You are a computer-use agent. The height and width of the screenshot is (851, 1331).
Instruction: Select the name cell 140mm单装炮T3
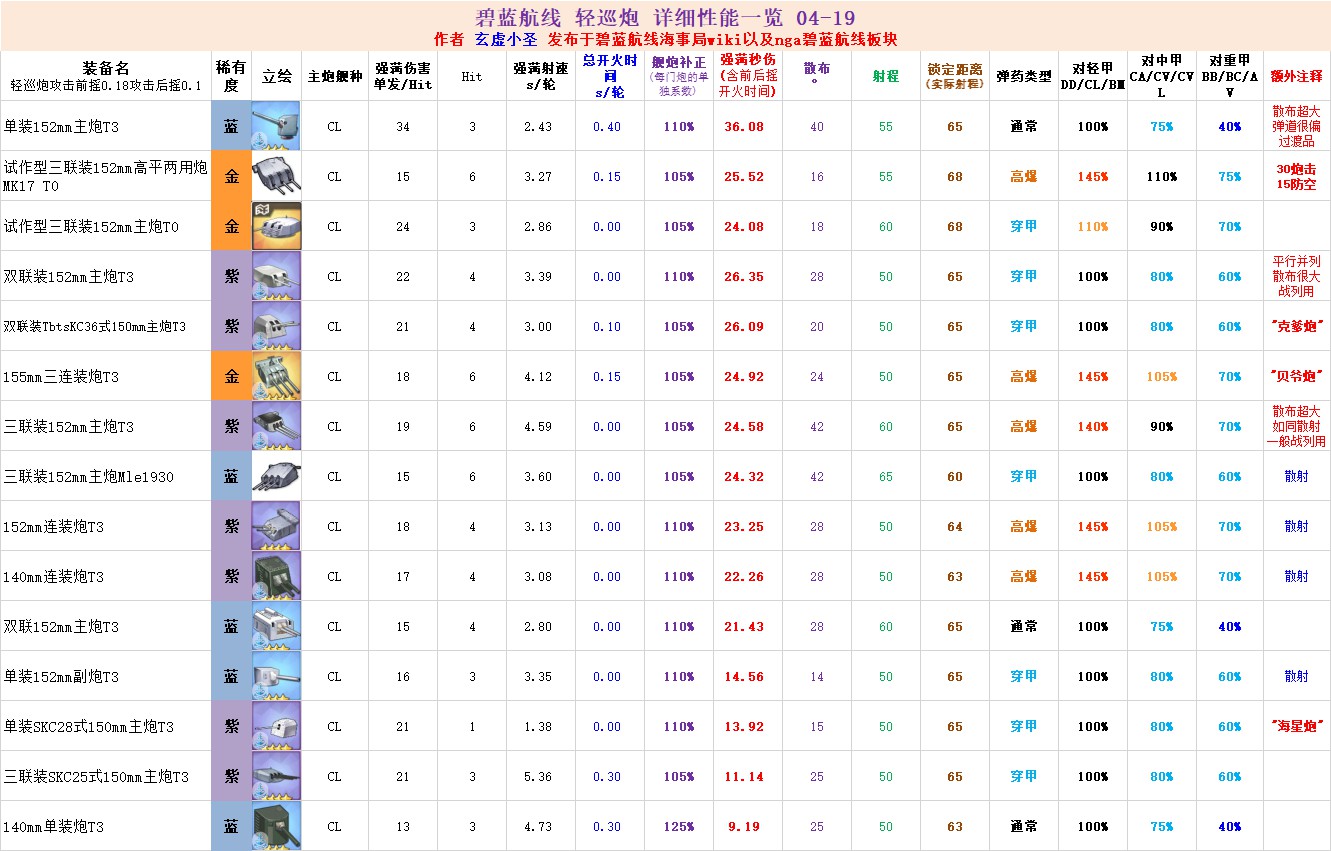click(106, 826)
